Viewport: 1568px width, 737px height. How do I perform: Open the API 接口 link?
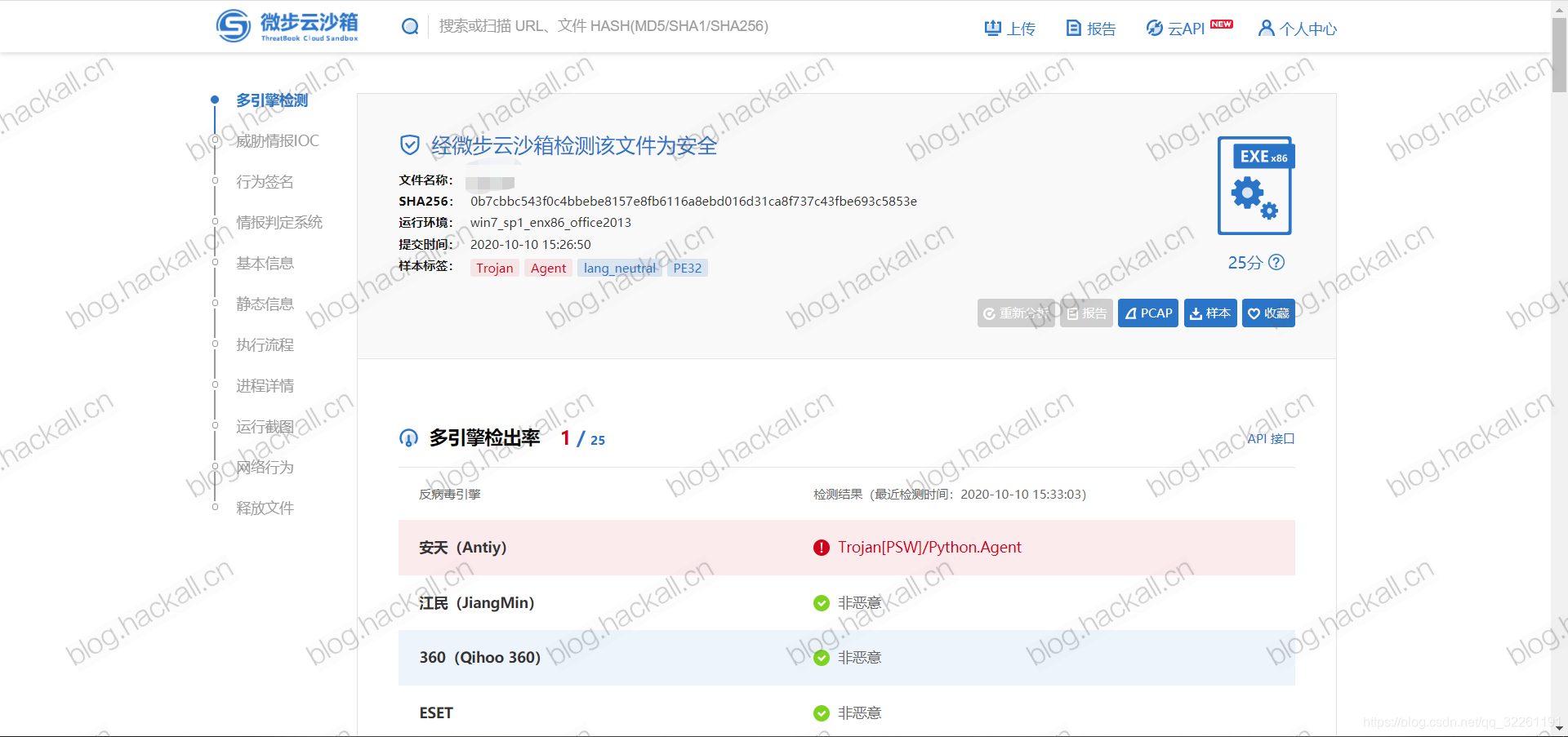(x=1271, y=439)
